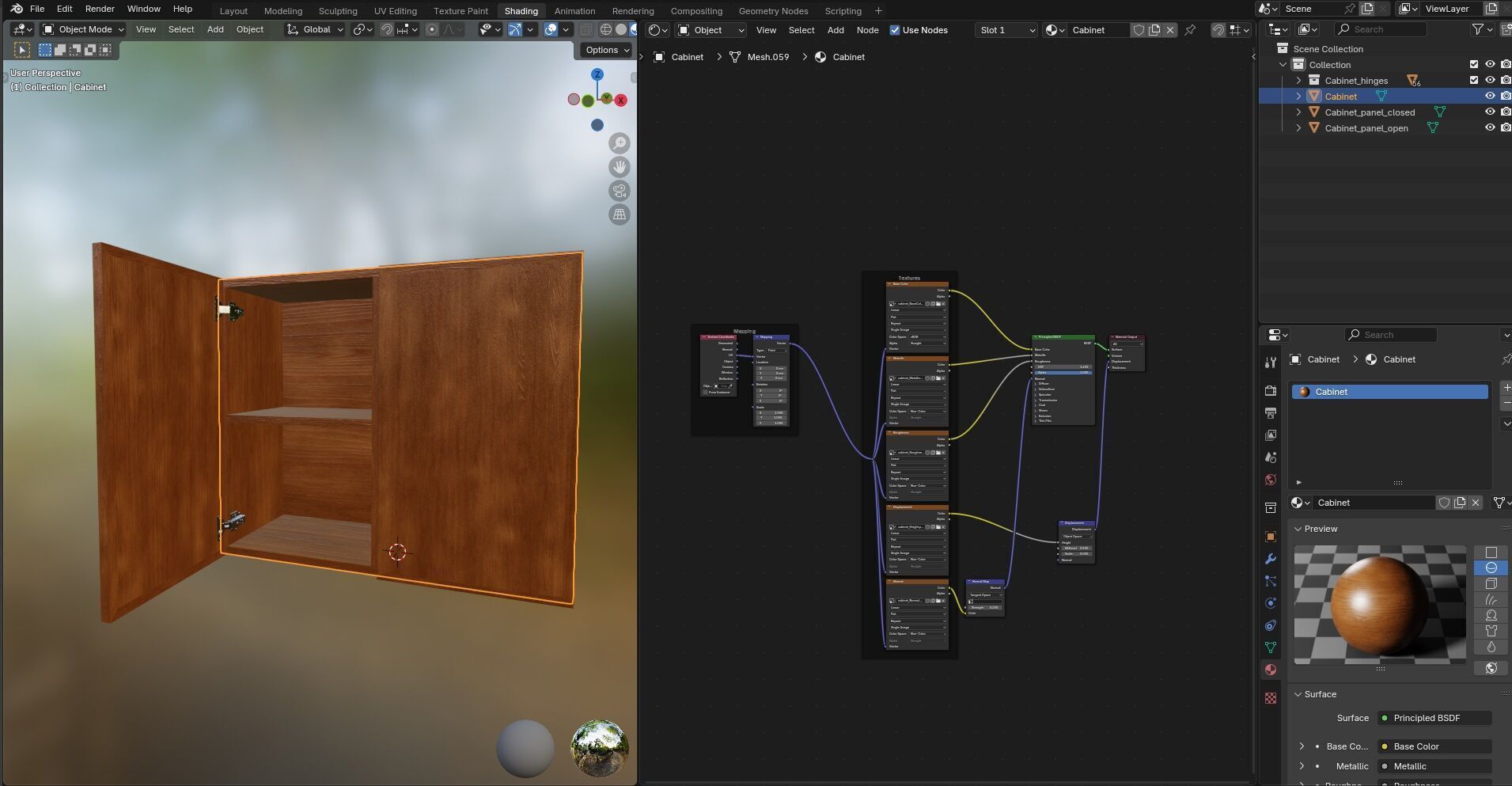Viewport: 1512px width, 786px height.
Task: Switch to the Geometry Nodes workspace tab
Action: (773, 11)
